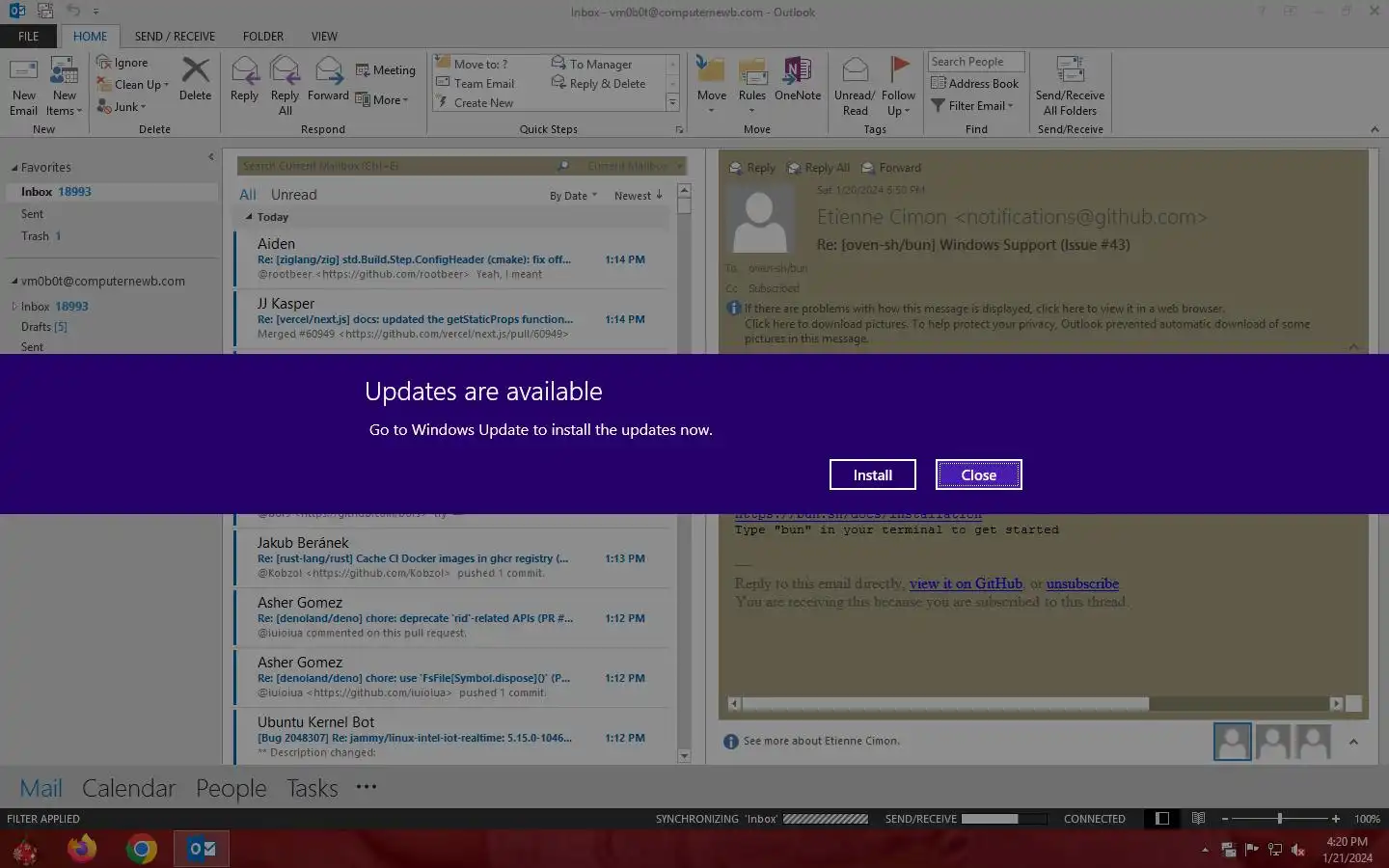Click the Reply All ribbon icon
This screenshot has width=1389, height=868.
[285, 87]
